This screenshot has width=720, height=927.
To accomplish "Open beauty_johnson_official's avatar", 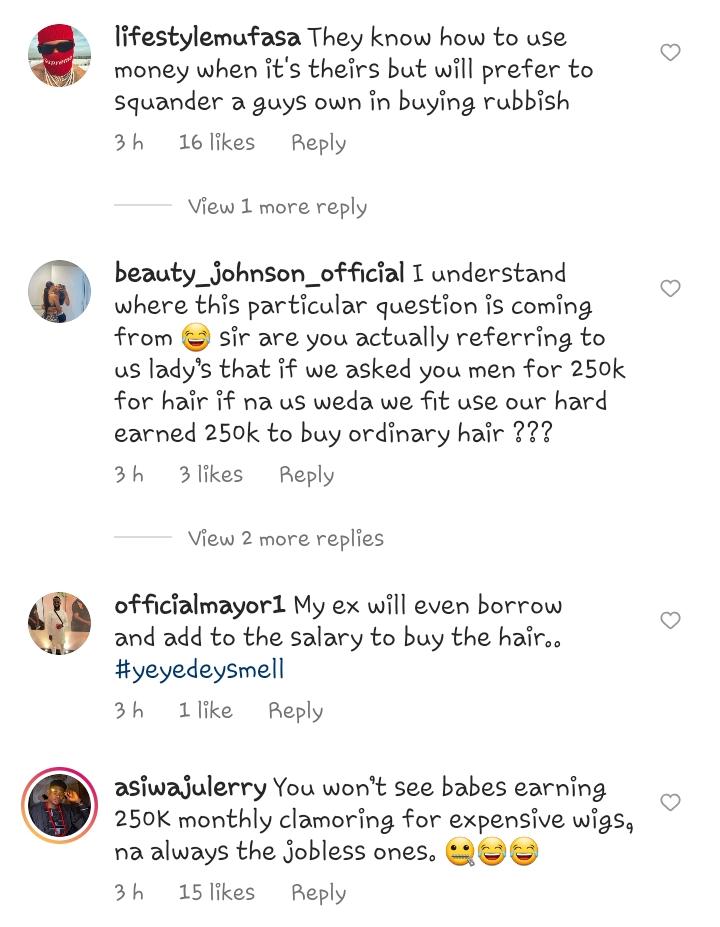I will coord(60,291).
